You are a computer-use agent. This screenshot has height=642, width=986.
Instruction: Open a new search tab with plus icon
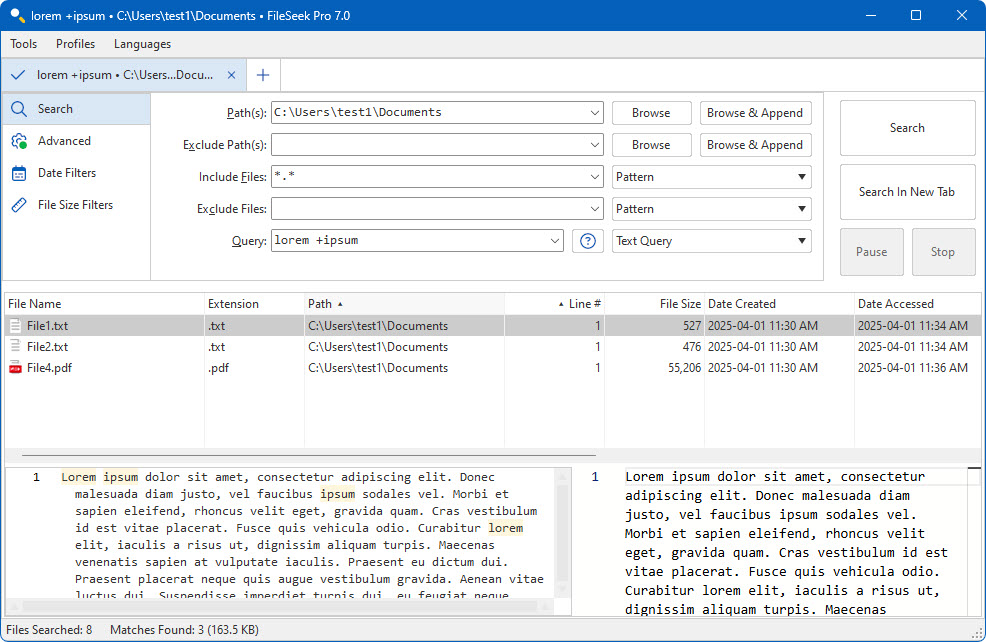click(x=263, y=75)
